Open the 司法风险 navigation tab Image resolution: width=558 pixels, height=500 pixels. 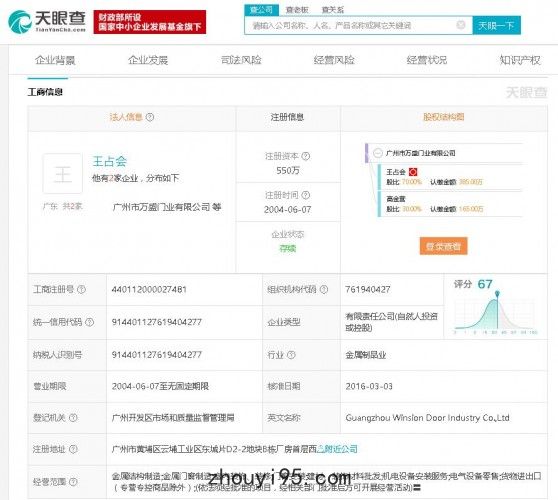241,60
